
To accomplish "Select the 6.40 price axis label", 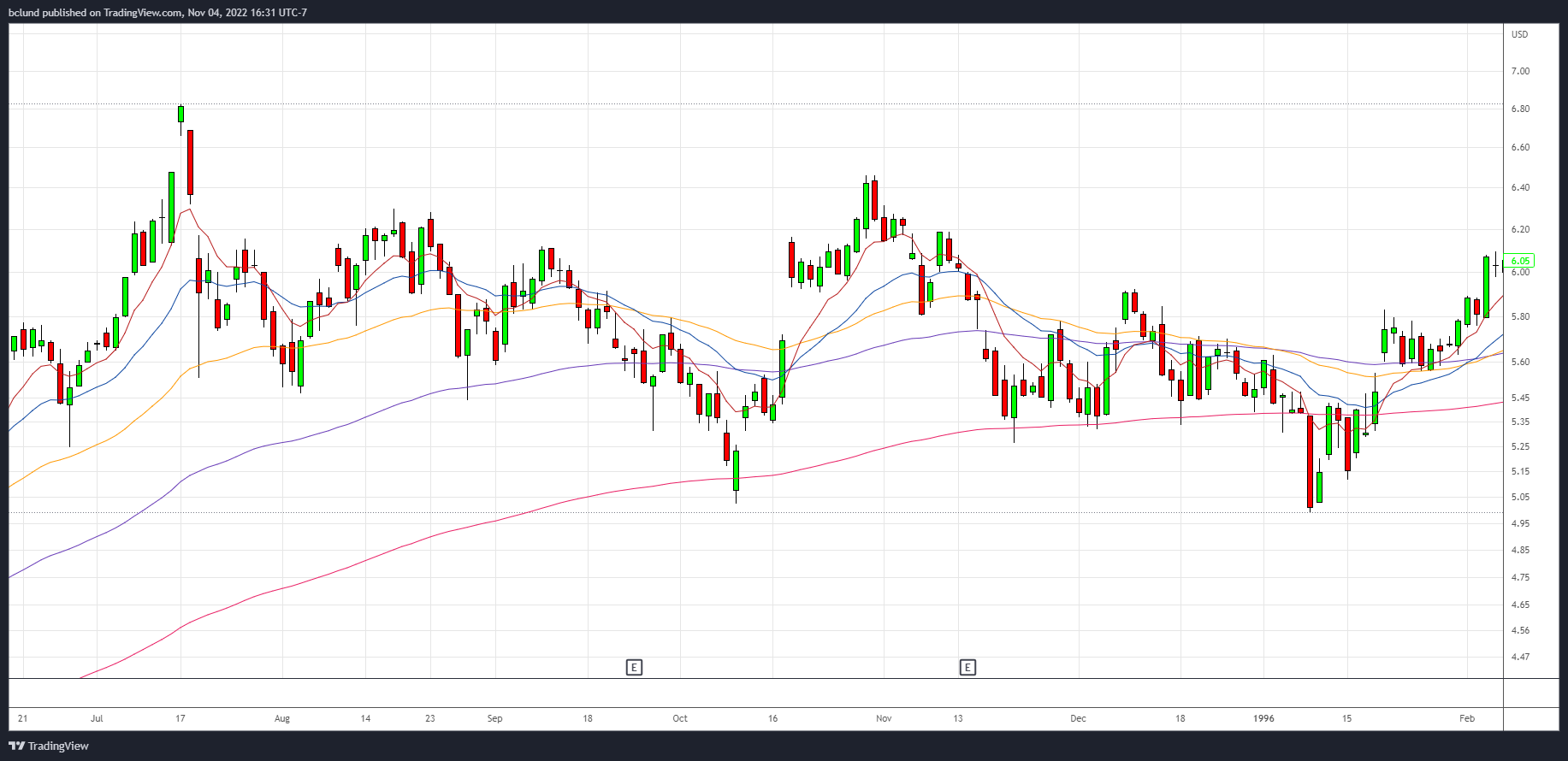I will [1520, 187].
